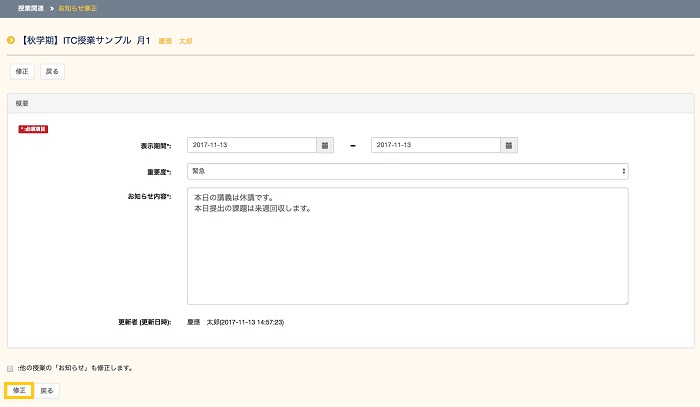Toggle checkbox to modify other classes' notices
Image resolution: width=700 pixels, height=407 pixels.
10,368
